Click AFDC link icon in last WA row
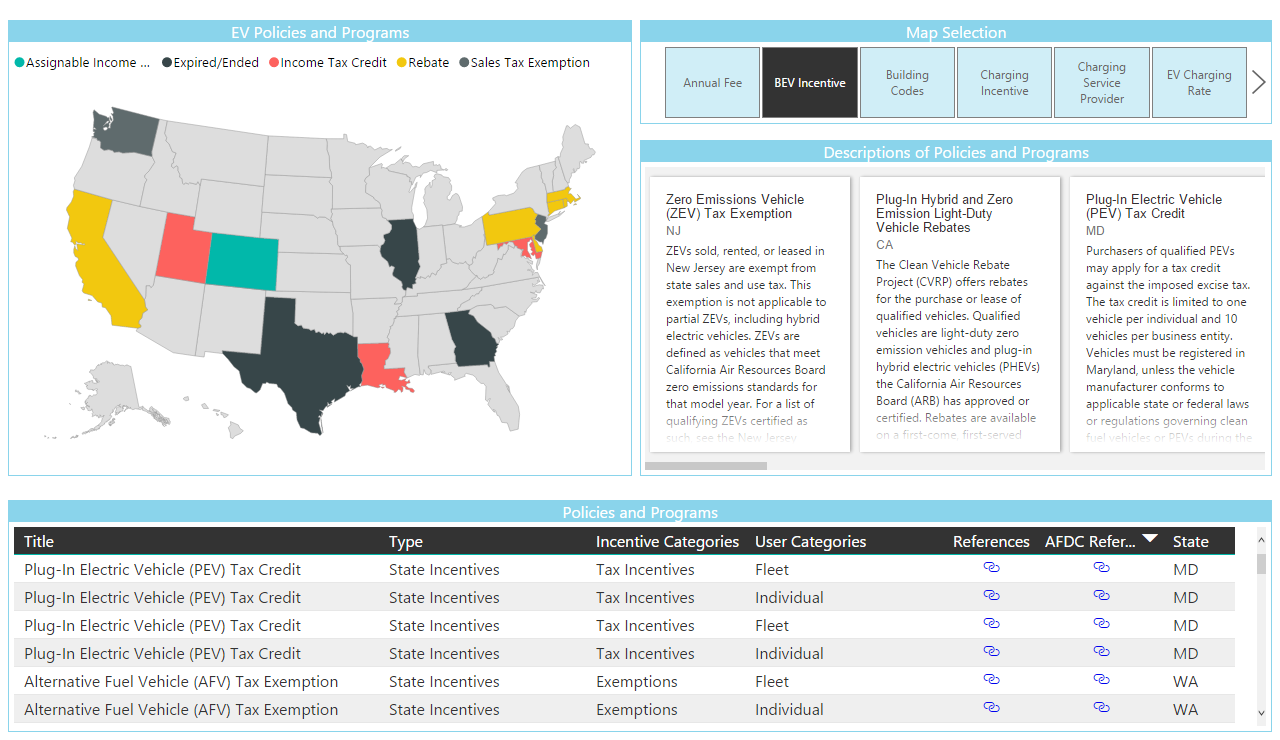Viewport: 1280px width, 740px height. coord(1101,708)
